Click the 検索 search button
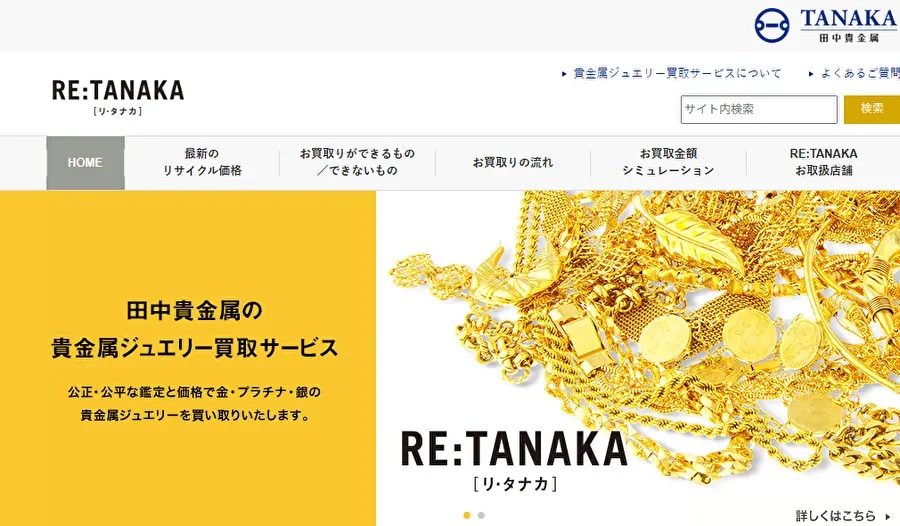900x526 pixels. tap(872, 109)
